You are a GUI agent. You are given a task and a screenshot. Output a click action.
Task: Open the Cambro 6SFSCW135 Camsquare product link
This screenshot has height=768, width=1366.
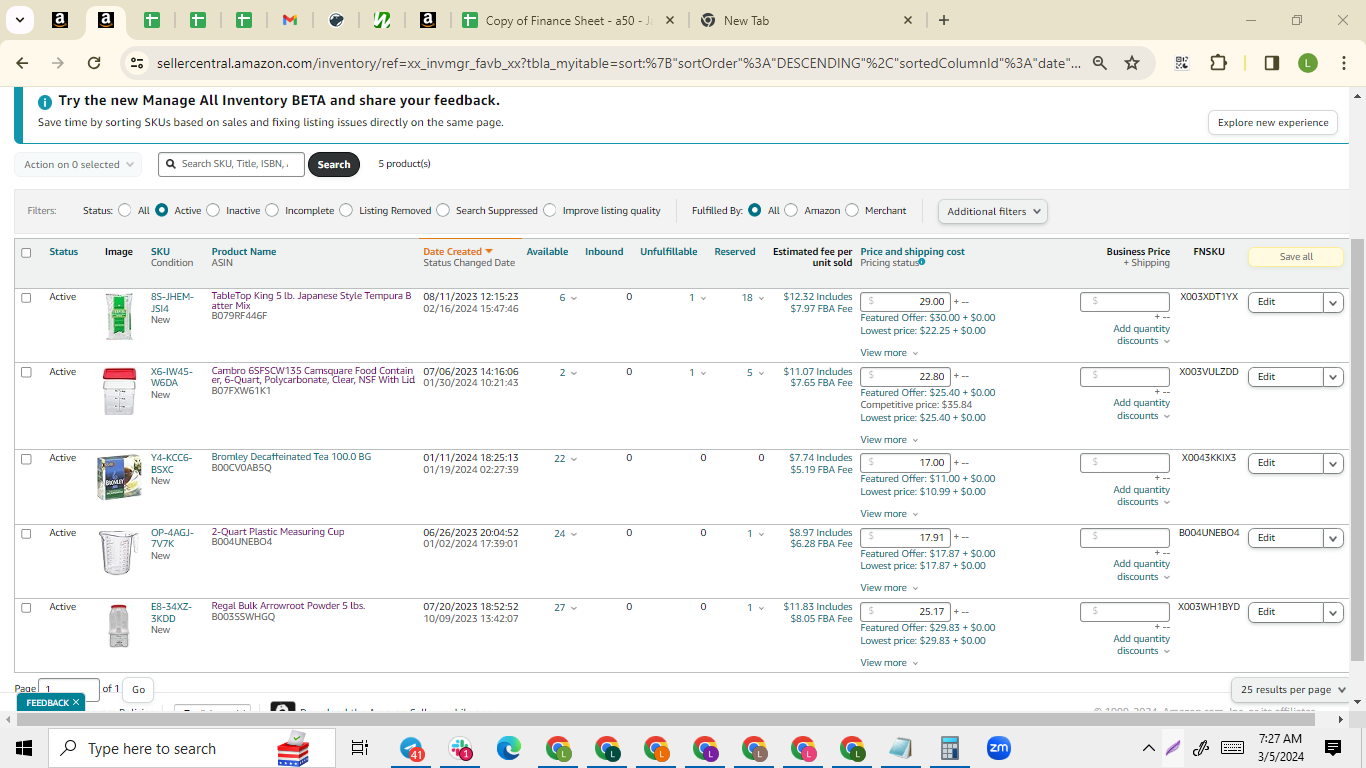[x=312, y=376]
